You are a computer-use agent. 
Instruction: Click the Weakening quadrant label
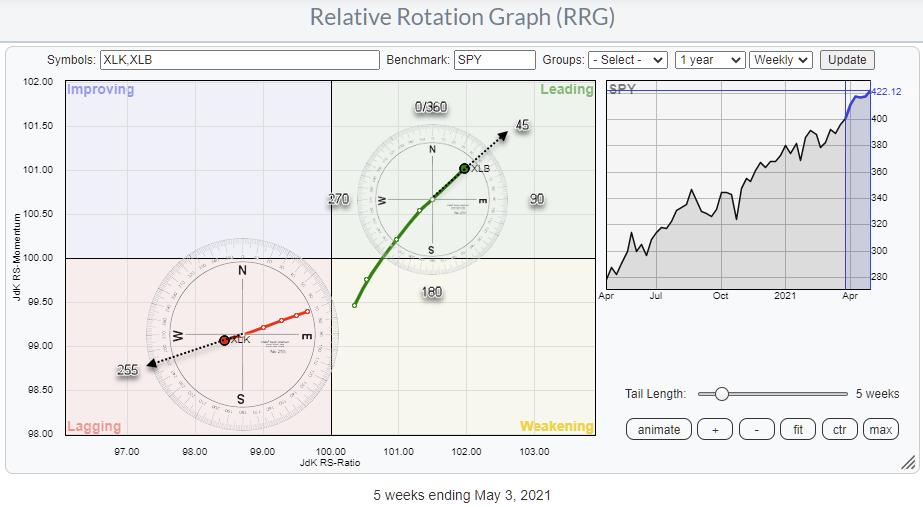556,426
